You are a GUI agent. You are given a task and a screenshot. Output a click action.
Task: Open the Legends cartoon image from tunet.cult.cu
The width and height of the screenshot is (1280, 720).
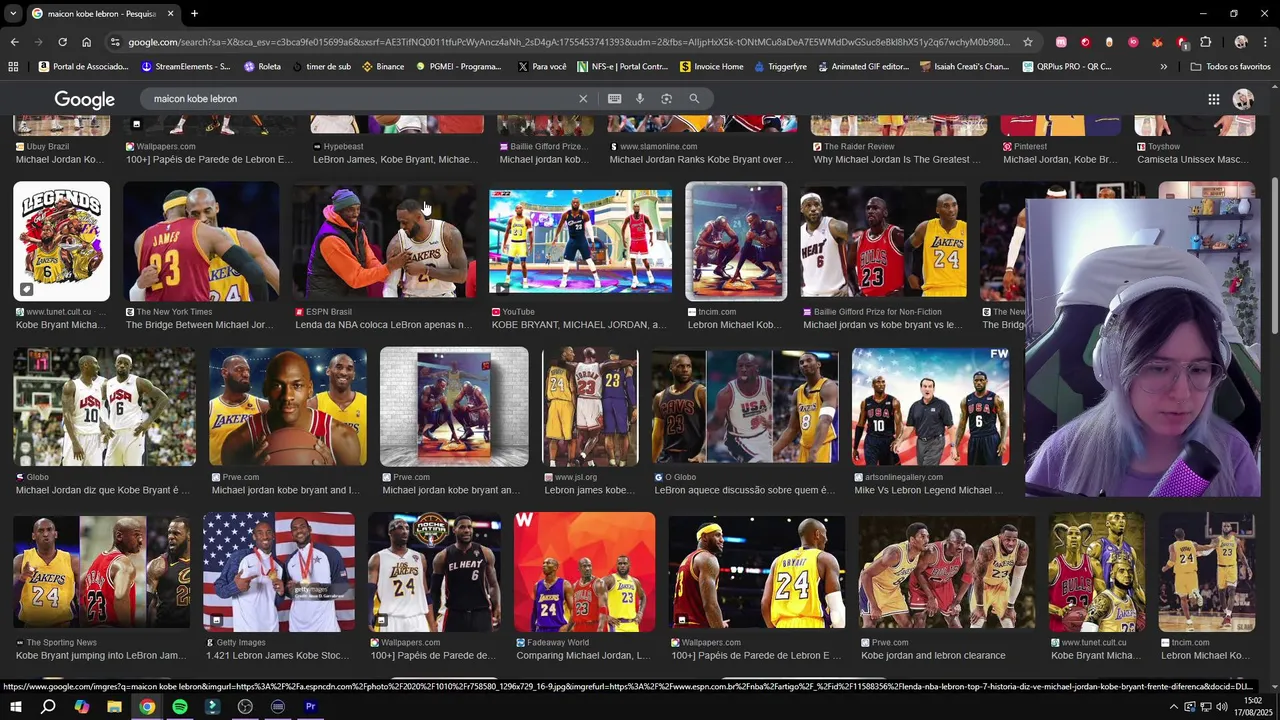click(61, 241)
